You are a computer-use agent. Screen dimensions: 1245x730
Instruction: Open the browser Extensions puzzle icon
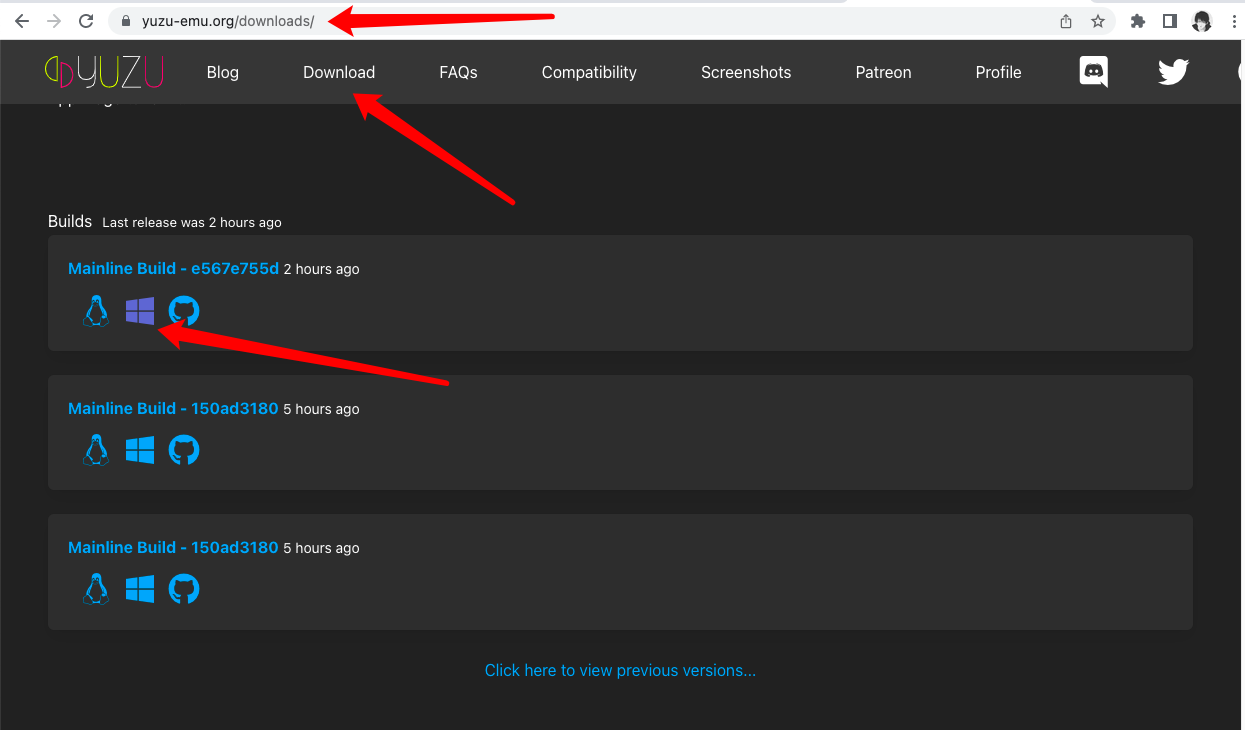[x=1137, y=21]
